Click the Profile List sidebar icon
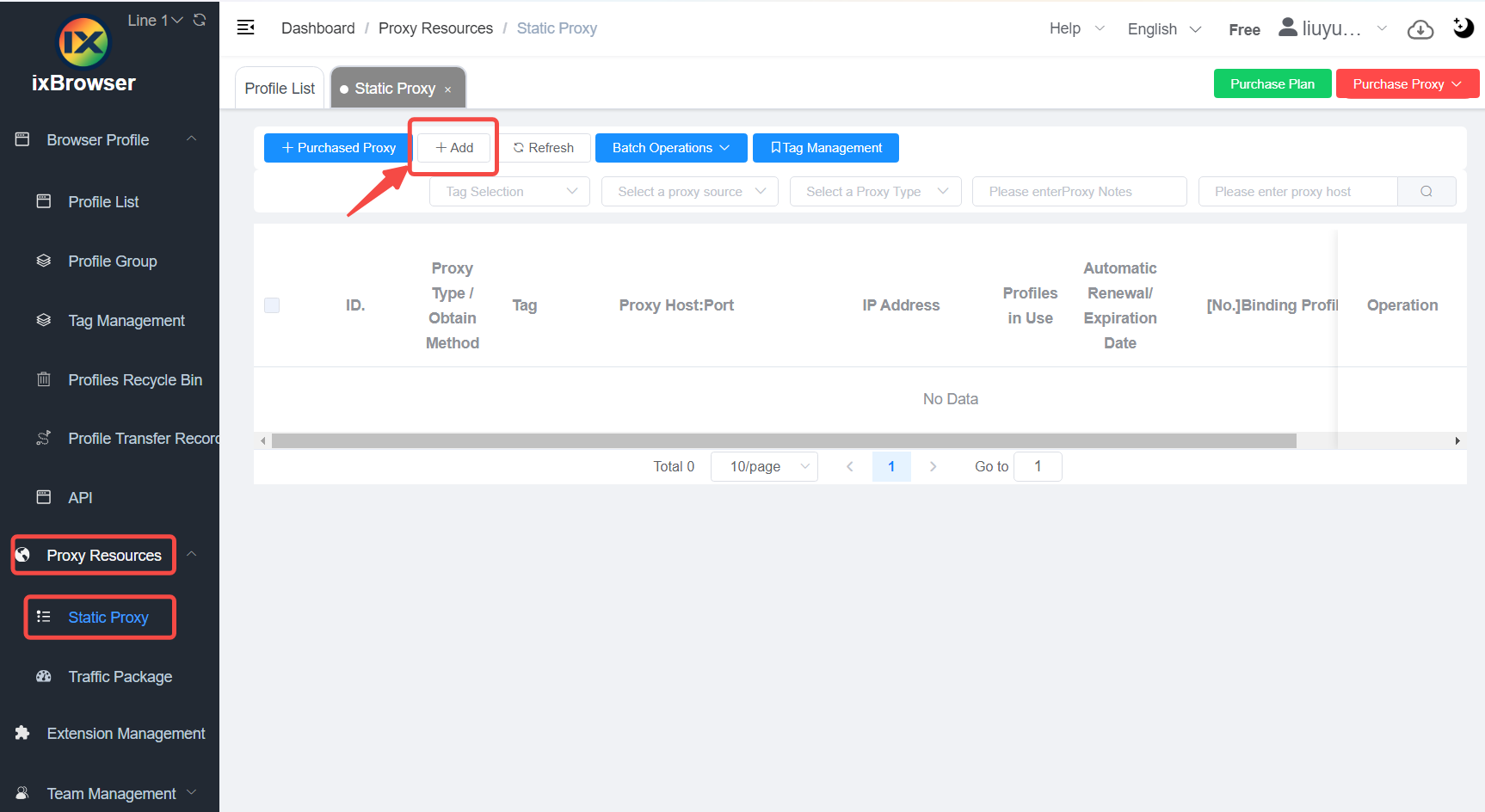The image size is (1485, 812). pyautogui.click(x=44, y=201)
